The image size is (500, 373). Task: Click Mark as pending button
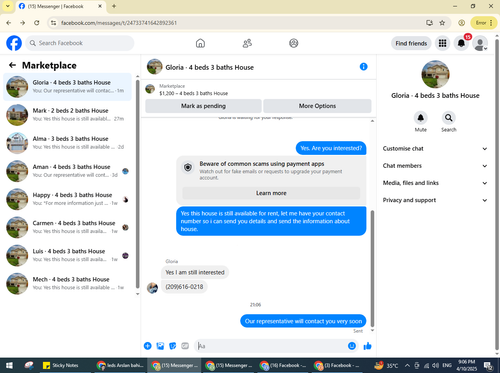pyautogui.click(x=203, y=106)
